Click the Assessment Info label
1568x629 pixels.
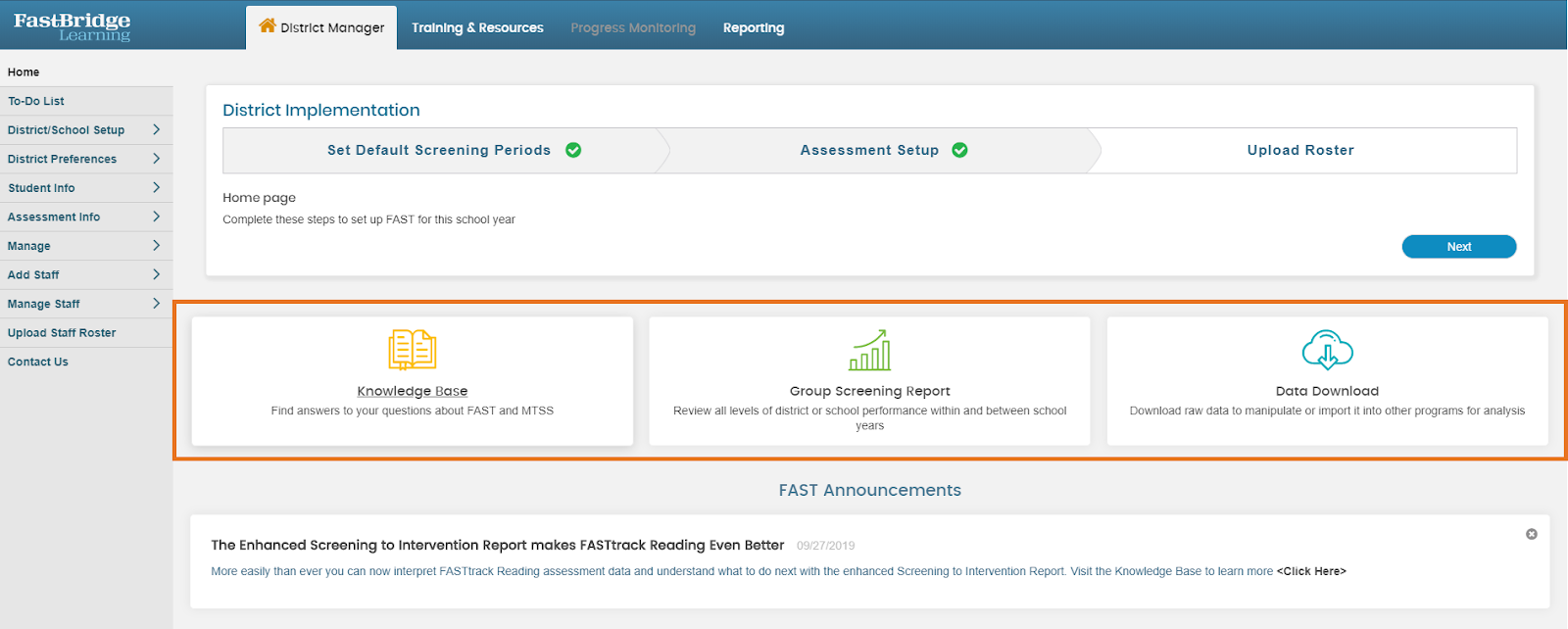[54, 217]
